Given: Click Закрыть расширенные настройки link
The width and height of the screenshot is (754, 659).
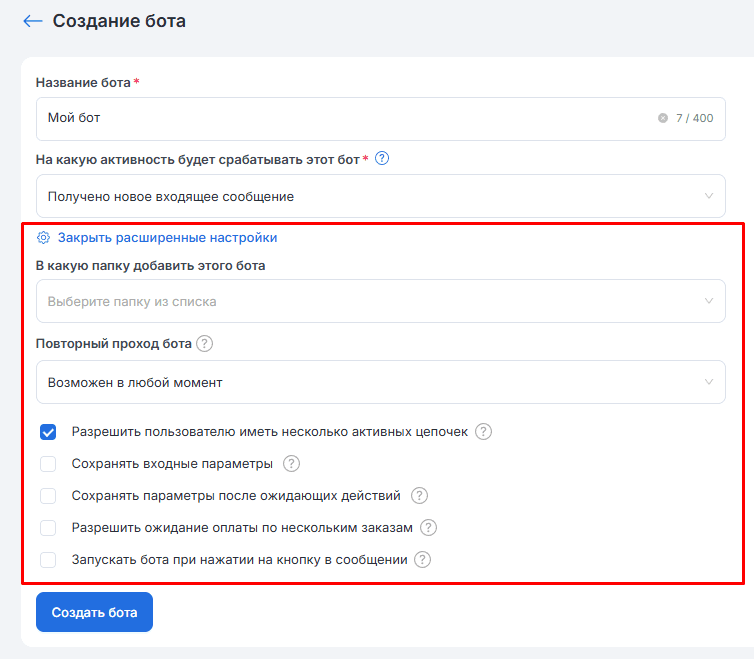Looking at the screenshot, I should [x=167, y=238].
